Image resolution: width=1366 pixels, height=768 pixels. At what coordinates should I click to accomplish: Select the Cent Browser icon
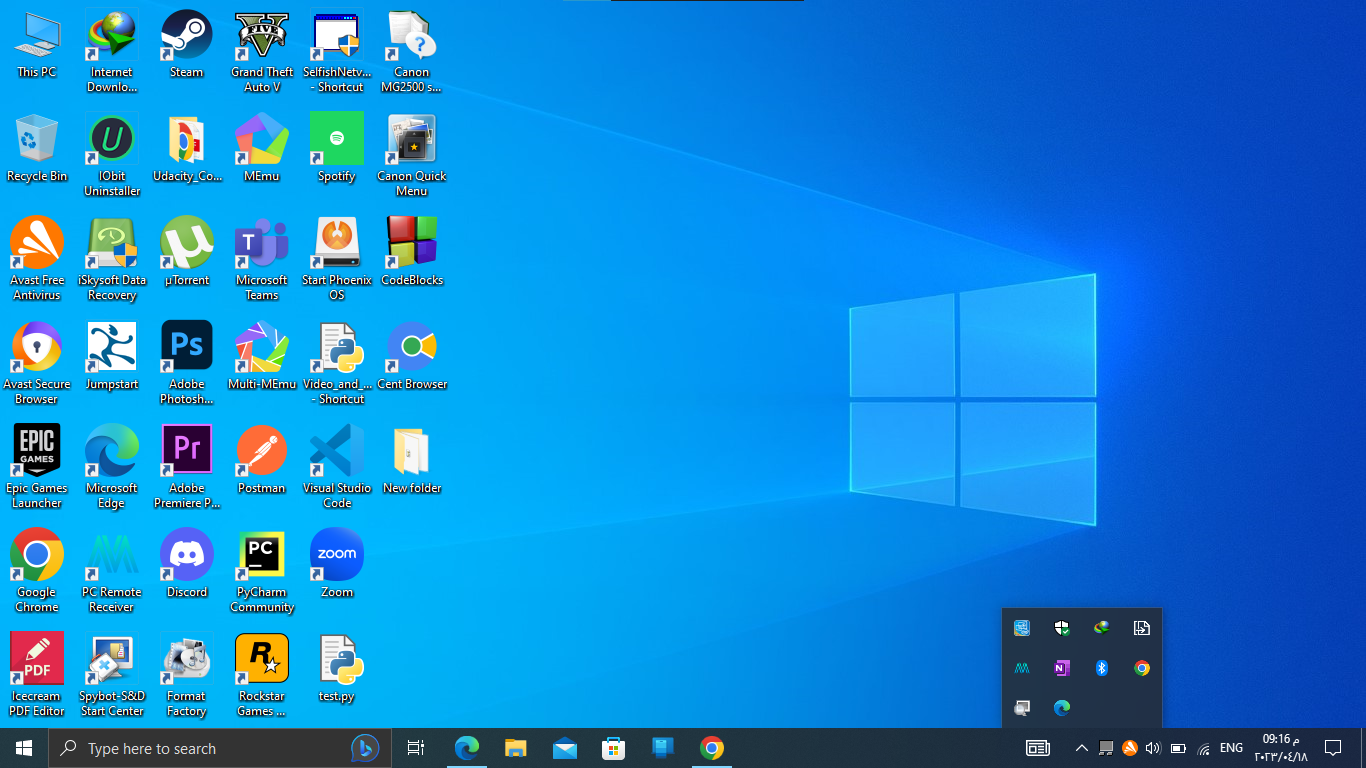[412, 357]
